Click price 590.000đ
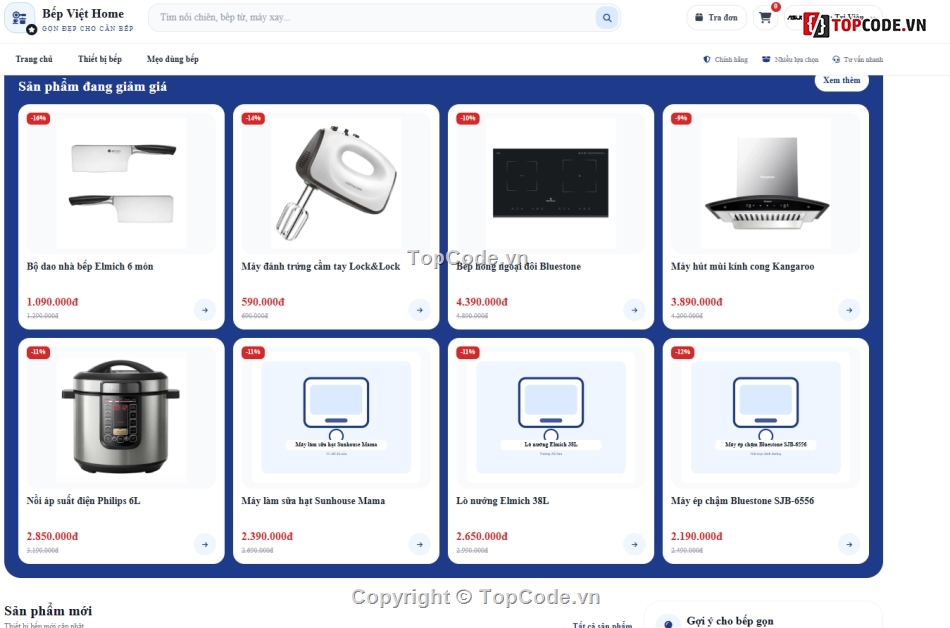 263,302
